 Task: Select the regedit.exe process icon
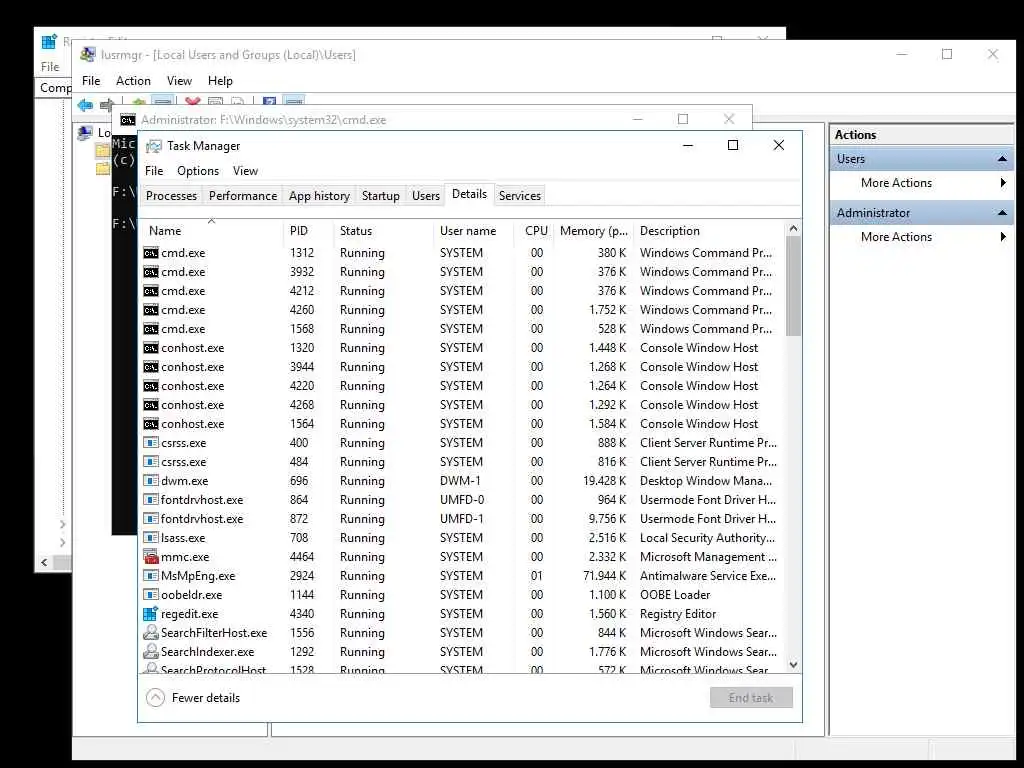pyautogui.click(x=151, y=613)
